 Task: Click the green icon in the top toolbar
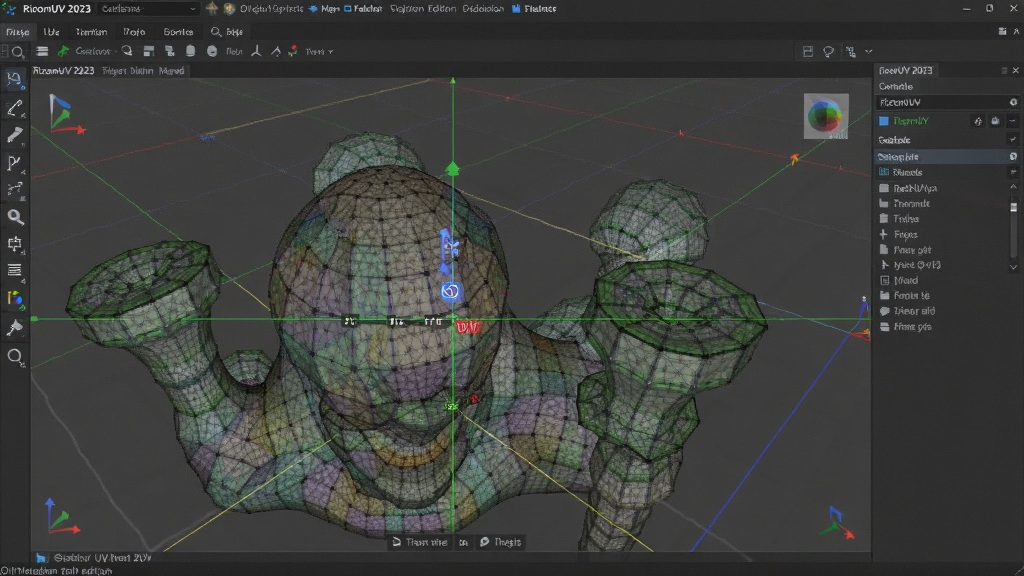[x=63, y=51]
